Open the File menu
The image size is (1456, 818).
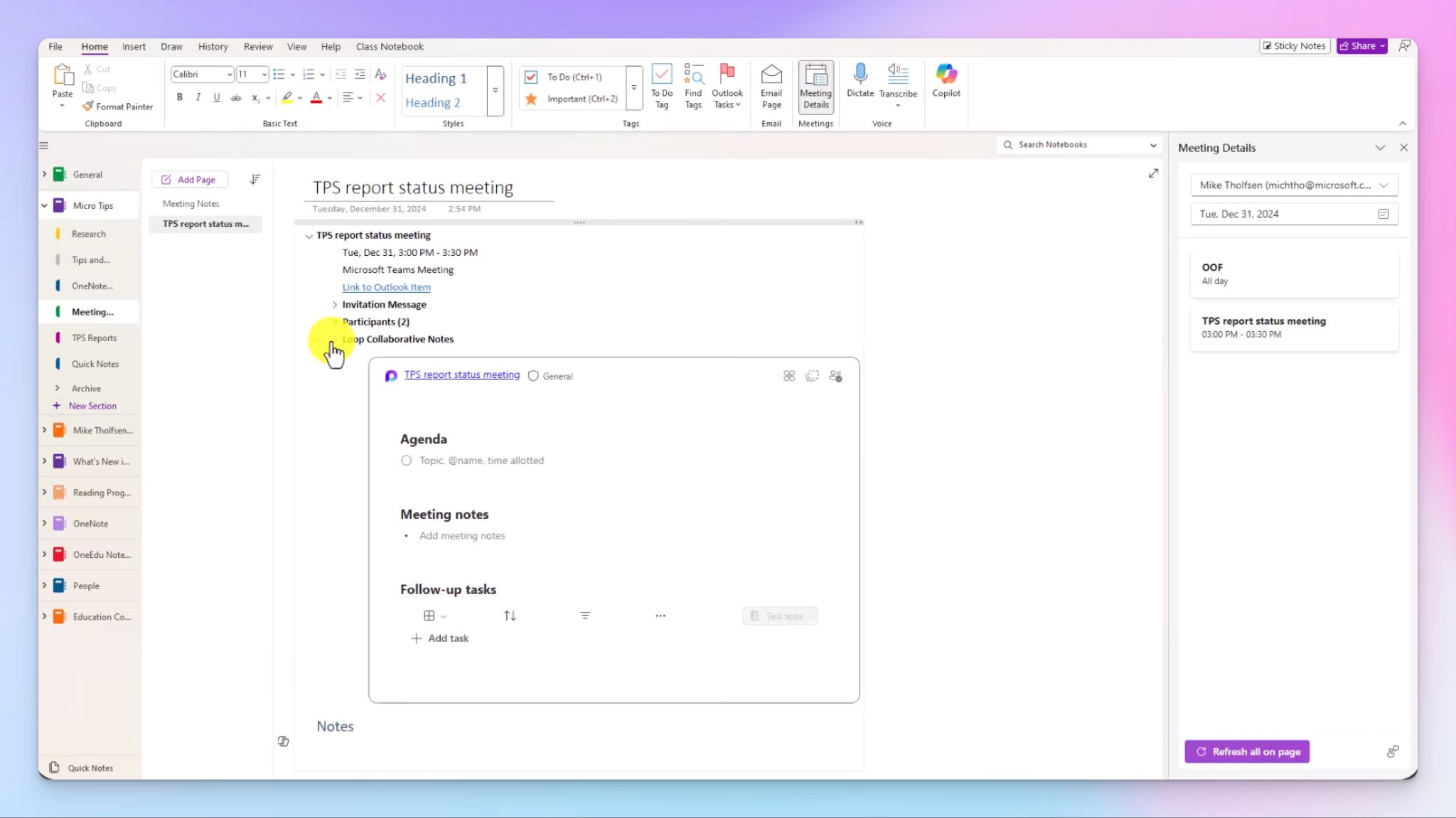point(55,47)
